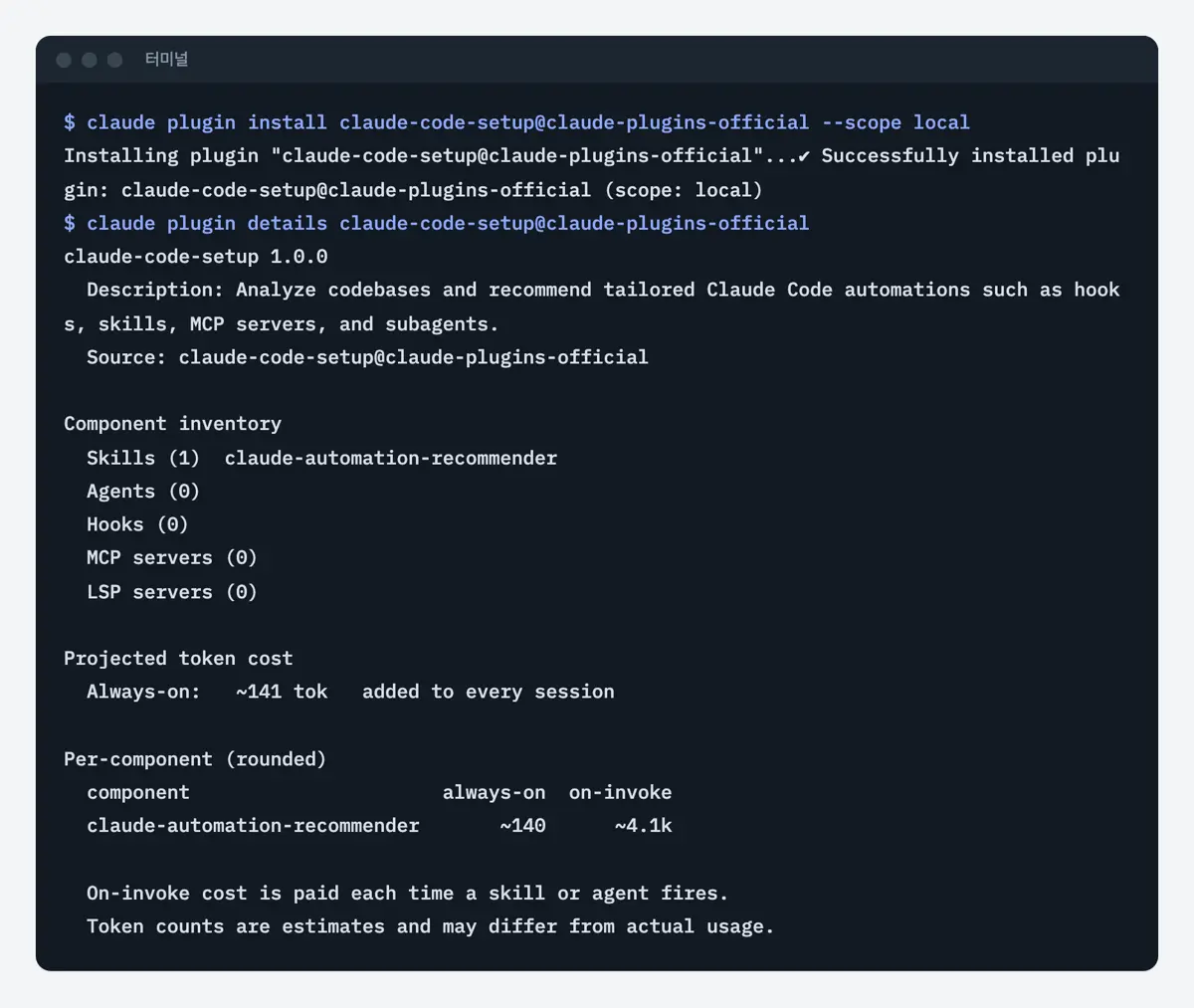
Task: Select the Skills (1) inventory row
Action: pos(322,458)
